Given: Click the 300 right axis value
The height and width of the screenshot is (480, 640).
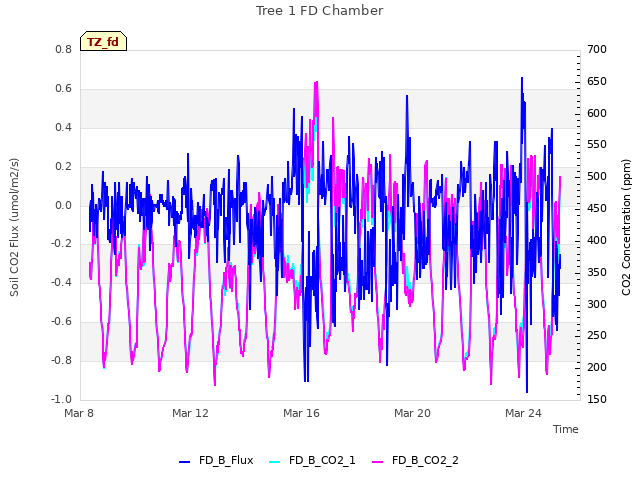Looking at the screenshot, I should pyautogui.click(x=597, y=304).
